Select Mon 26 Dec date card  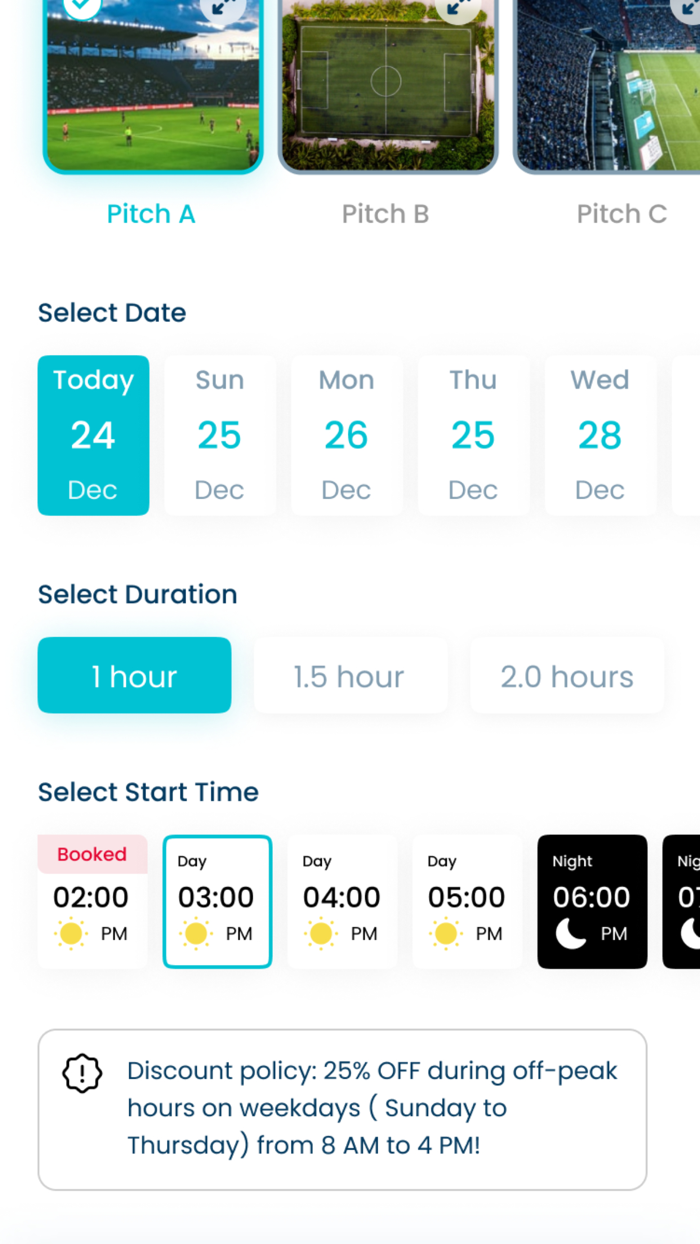(x=346, y=435)
